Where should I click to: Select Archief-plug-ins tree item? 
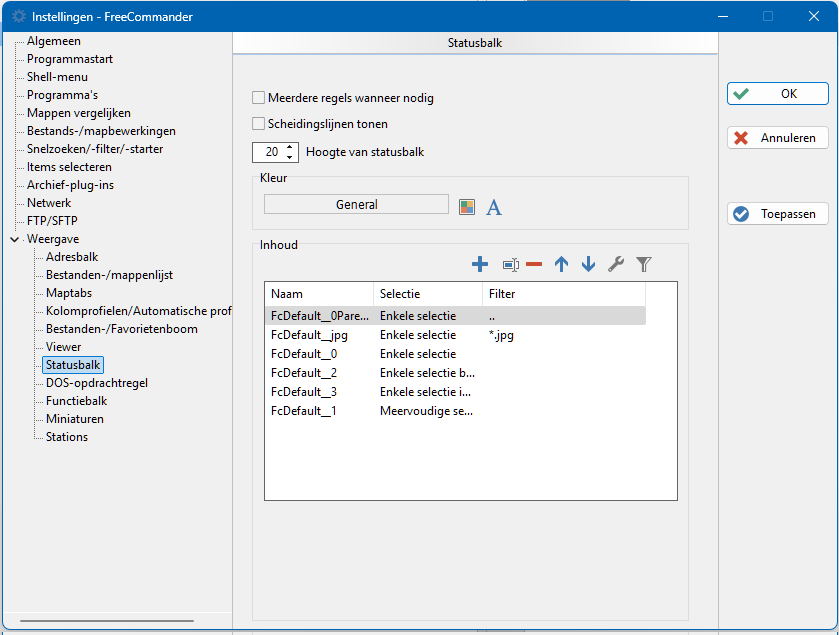70,185
